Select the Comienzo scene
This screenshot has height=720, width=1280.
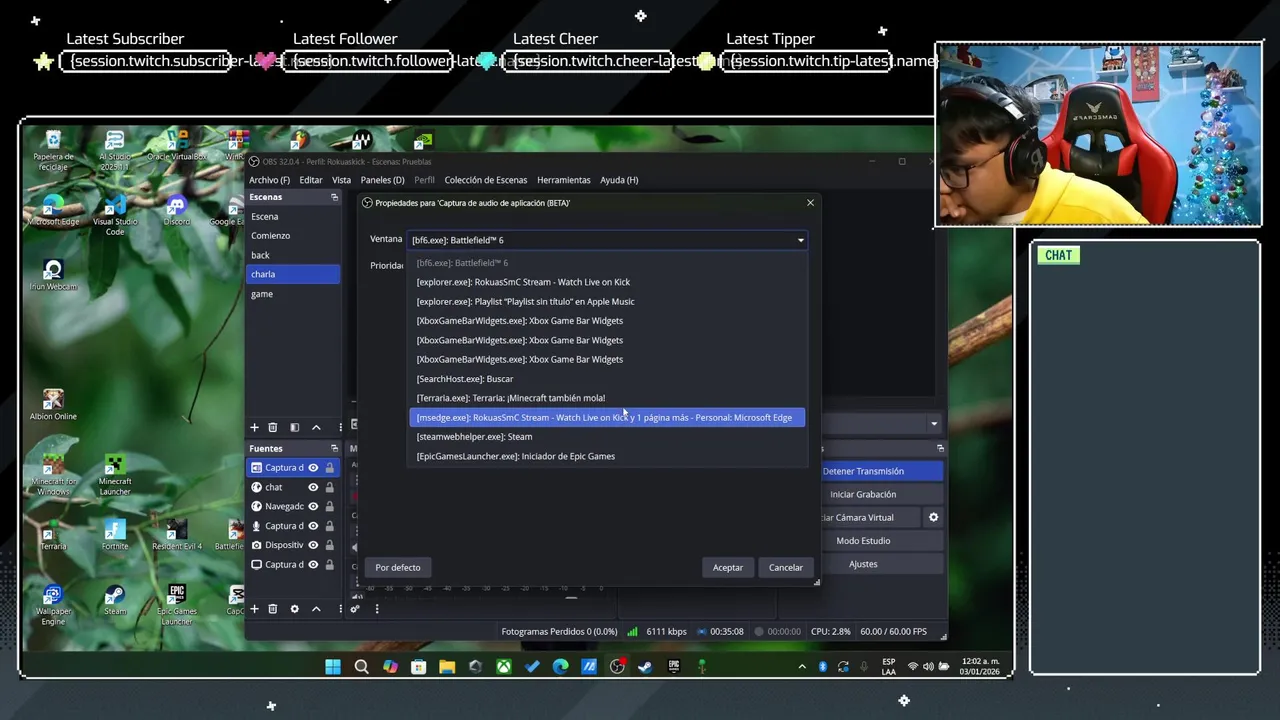tap(293, 236)
